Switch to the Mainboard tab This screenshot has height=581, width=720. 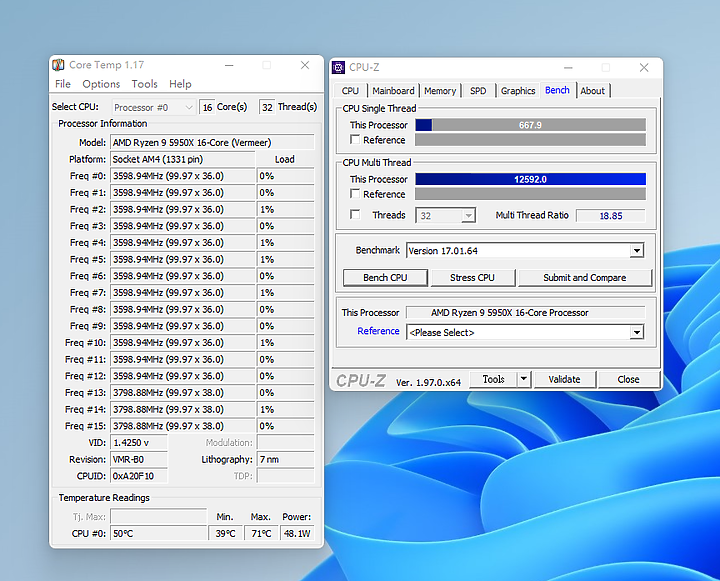click(x=393, y=90)
